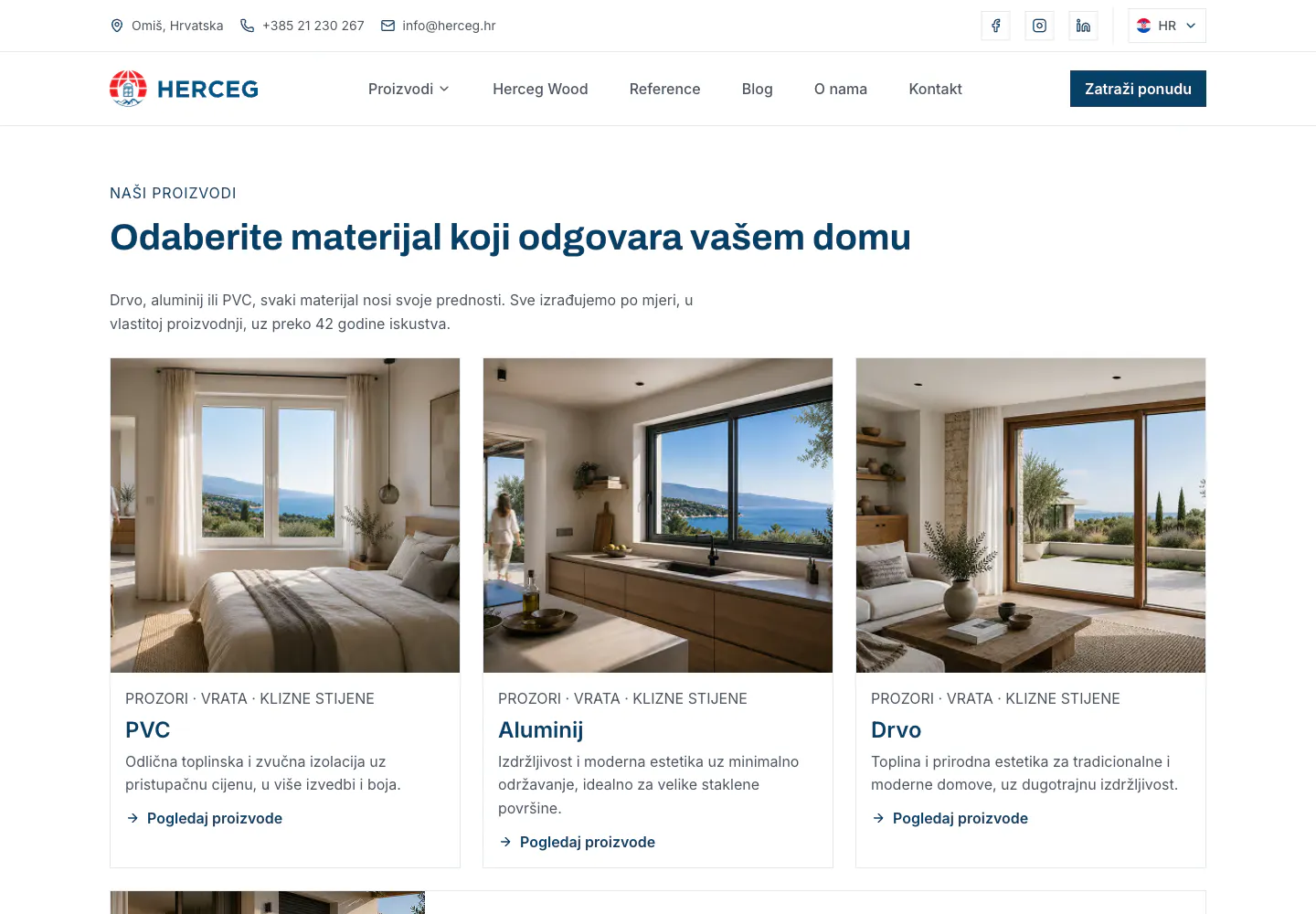
Task: Click the Omiš, Hrvatska location text
Action: (177, 26)
